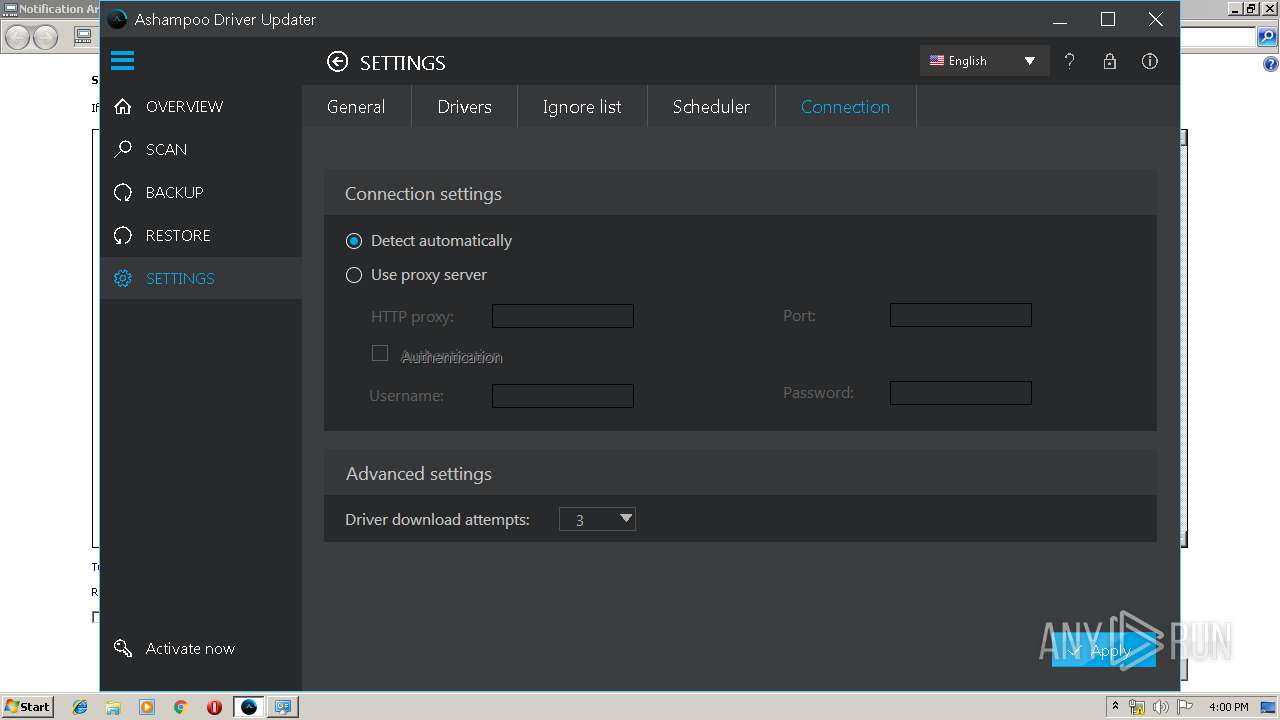
Task: Switch to the Drivers tab
Action: click(464, 107)
